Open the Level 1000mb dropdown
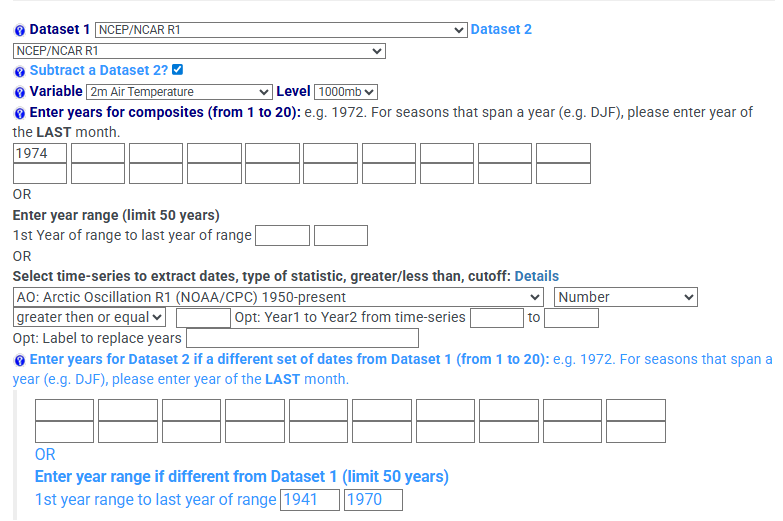 (x=345, y=92)
